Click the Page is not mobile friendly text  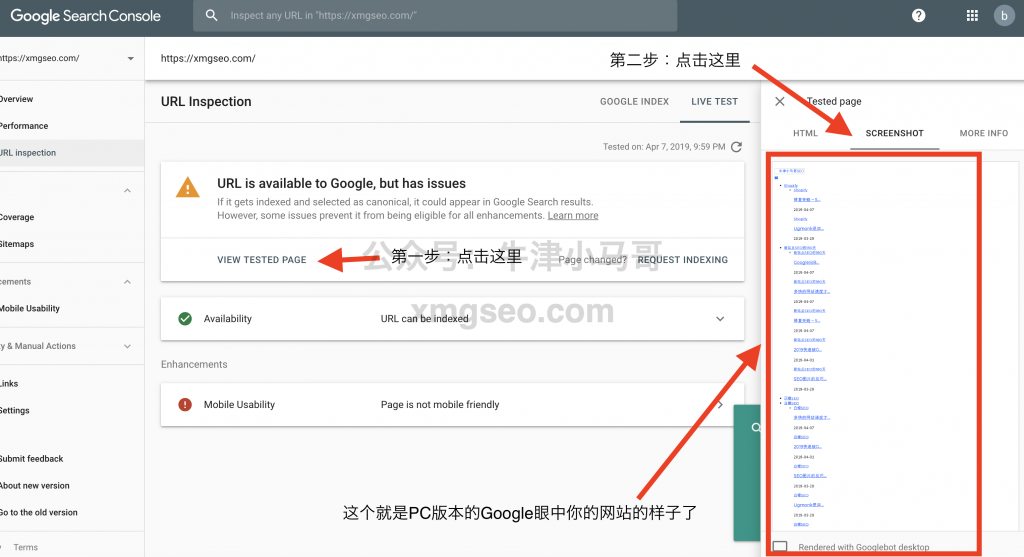pos(440,405)
